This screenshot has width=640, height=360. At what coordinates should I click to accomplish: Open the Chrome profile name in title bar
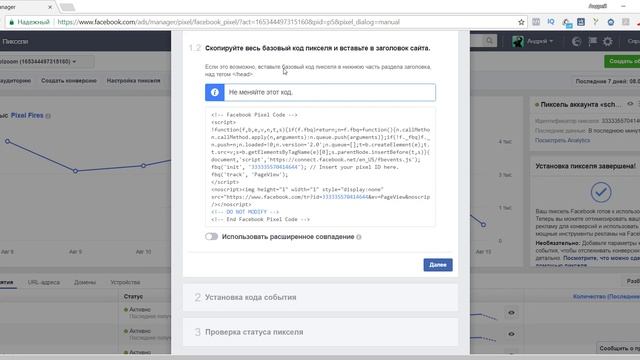(x=598, y=6)
